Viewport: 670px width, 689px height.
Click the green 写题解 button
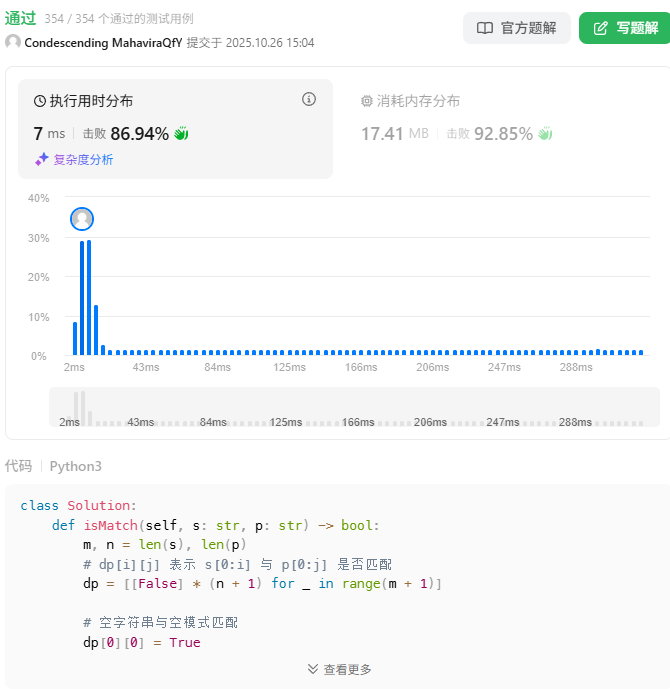click(x=624, y=28)
